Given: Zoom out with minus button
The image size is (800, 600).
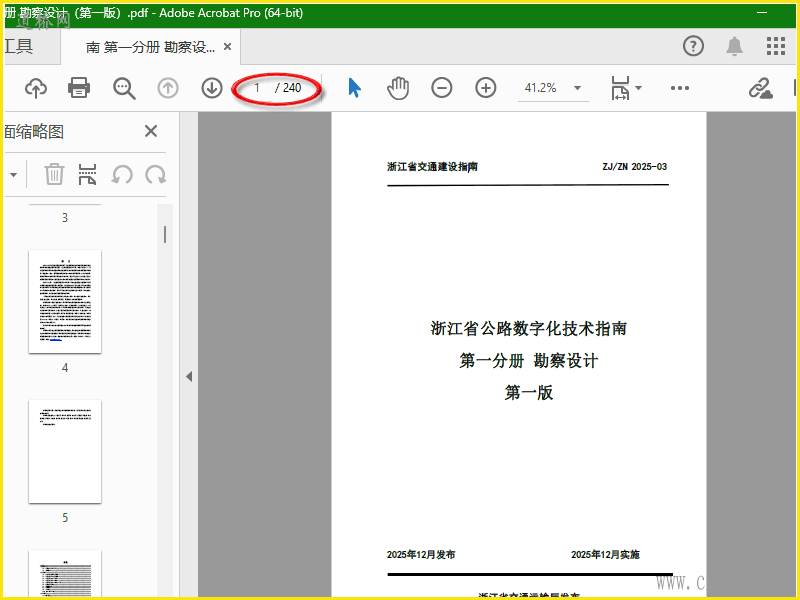Looking at the screenshot, I should click(442, 88).
